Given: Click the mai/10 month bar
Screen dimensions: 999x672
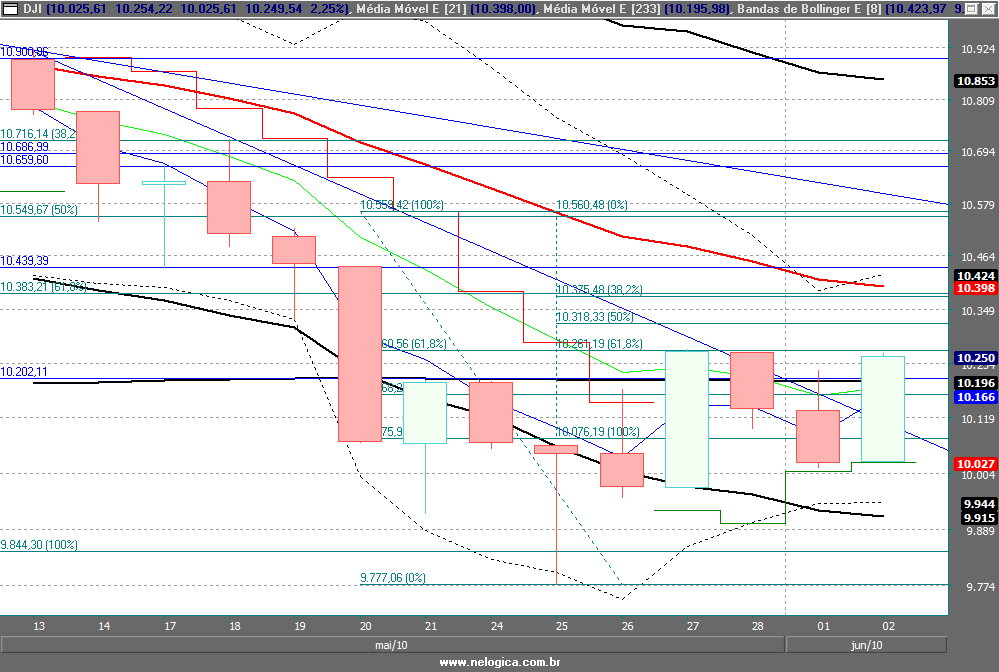Looking at the screenshot, I should click(x=391, y=645).
